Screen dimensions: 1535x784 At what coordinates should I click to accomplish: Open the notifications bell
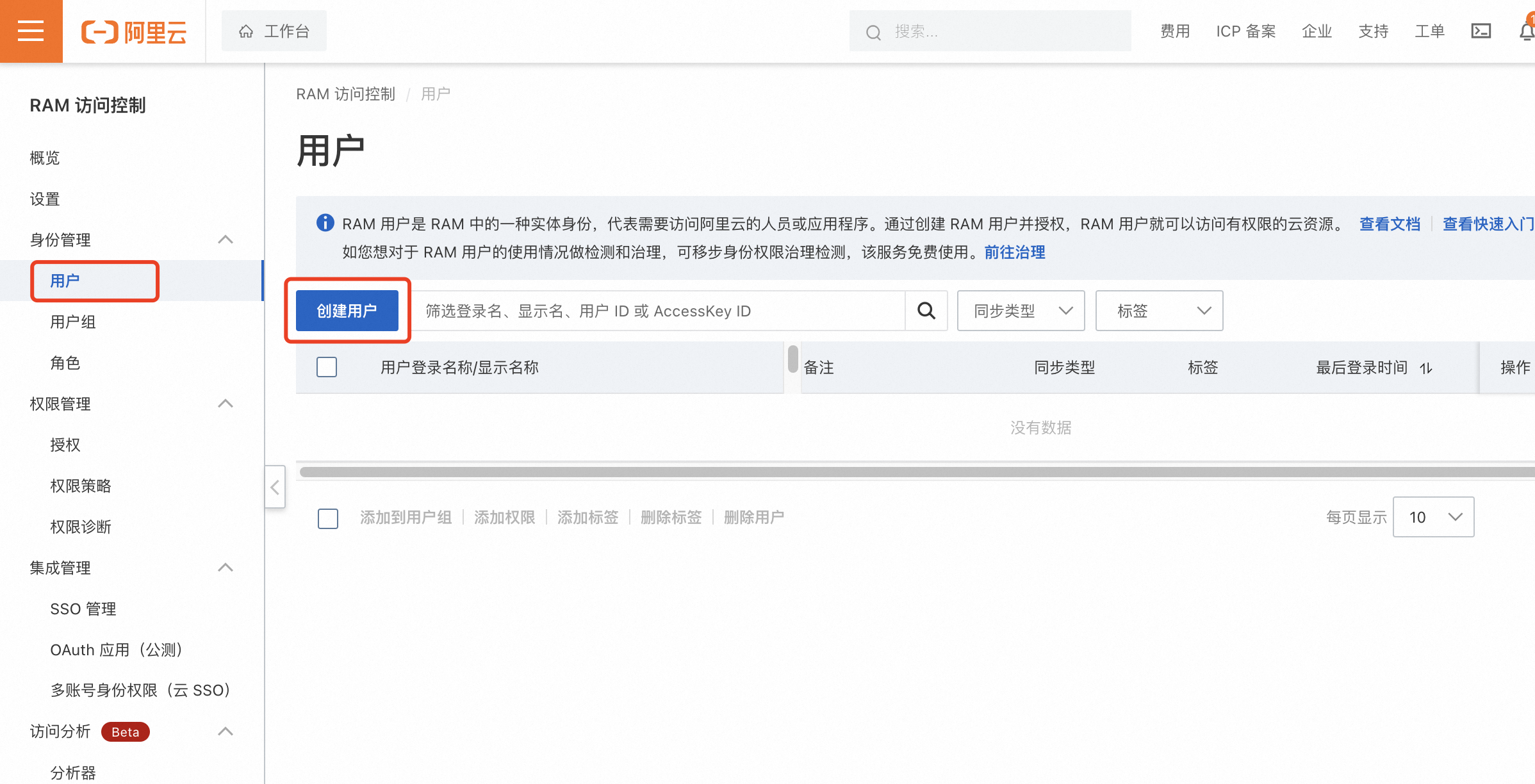1527,31
